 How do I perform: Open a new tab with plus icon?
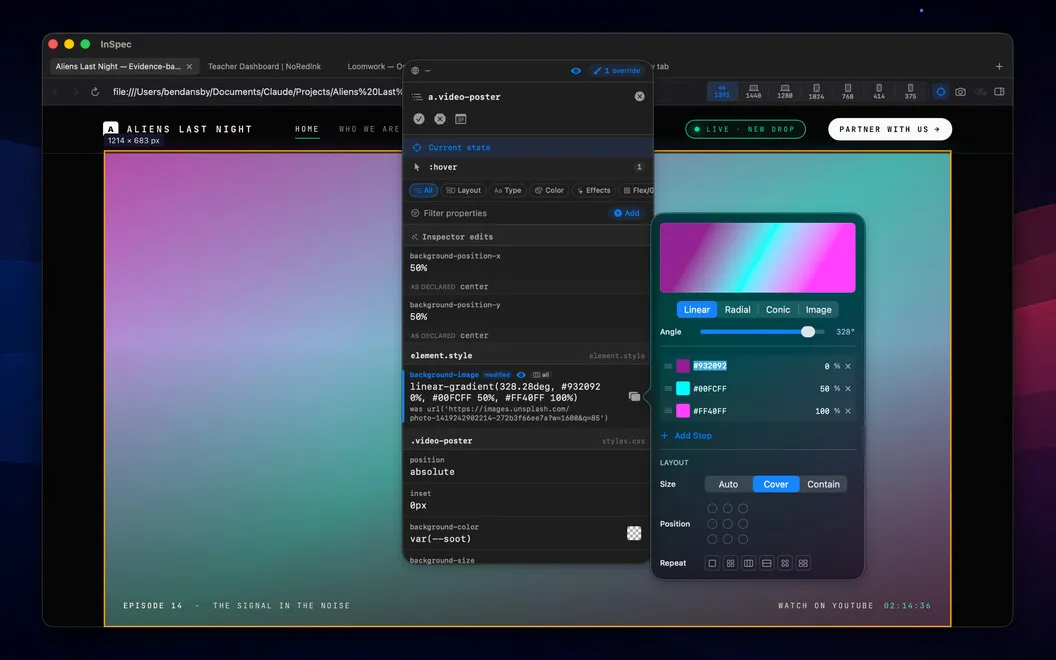click(999, 66)
